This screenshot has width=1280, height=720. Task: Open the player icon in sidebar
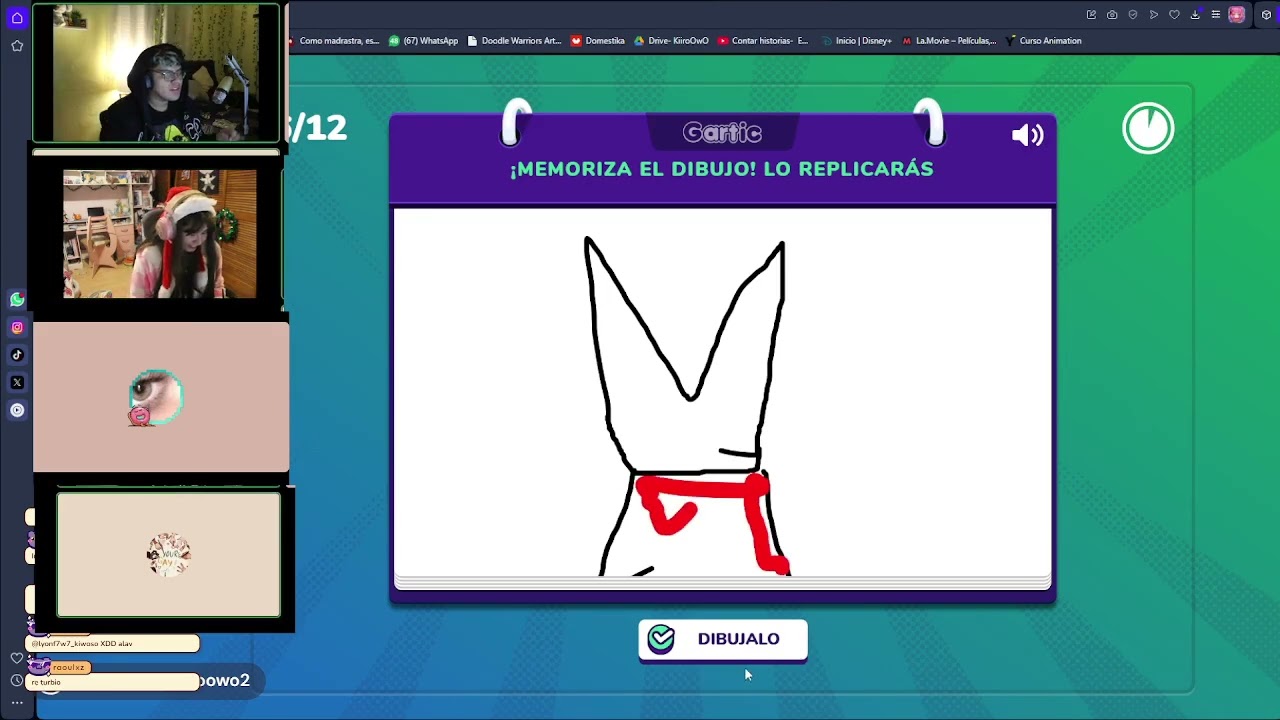click(17, 410)
